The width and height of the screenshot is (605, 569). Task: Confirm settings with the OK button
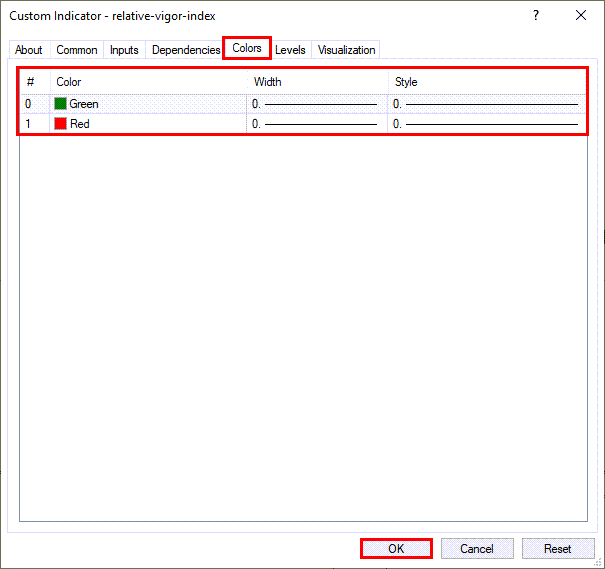point(396,549)
